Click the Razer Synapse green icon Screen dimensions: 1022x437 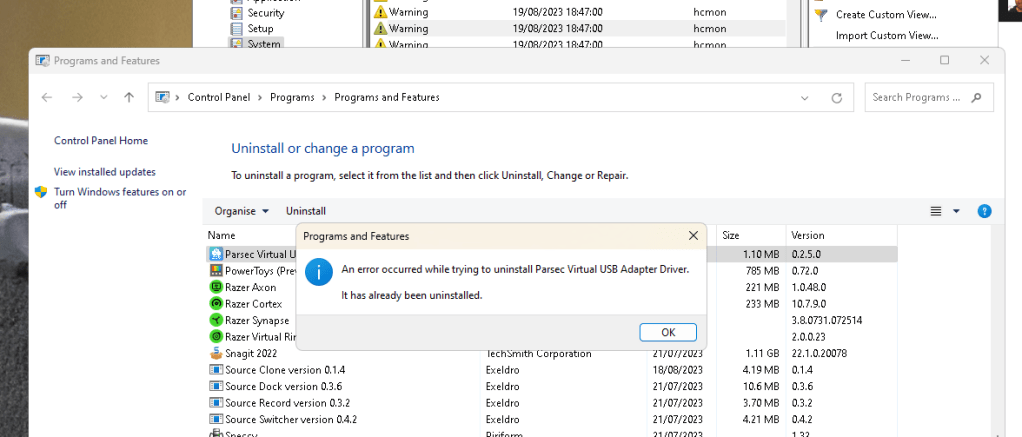[x=216, y=320]
